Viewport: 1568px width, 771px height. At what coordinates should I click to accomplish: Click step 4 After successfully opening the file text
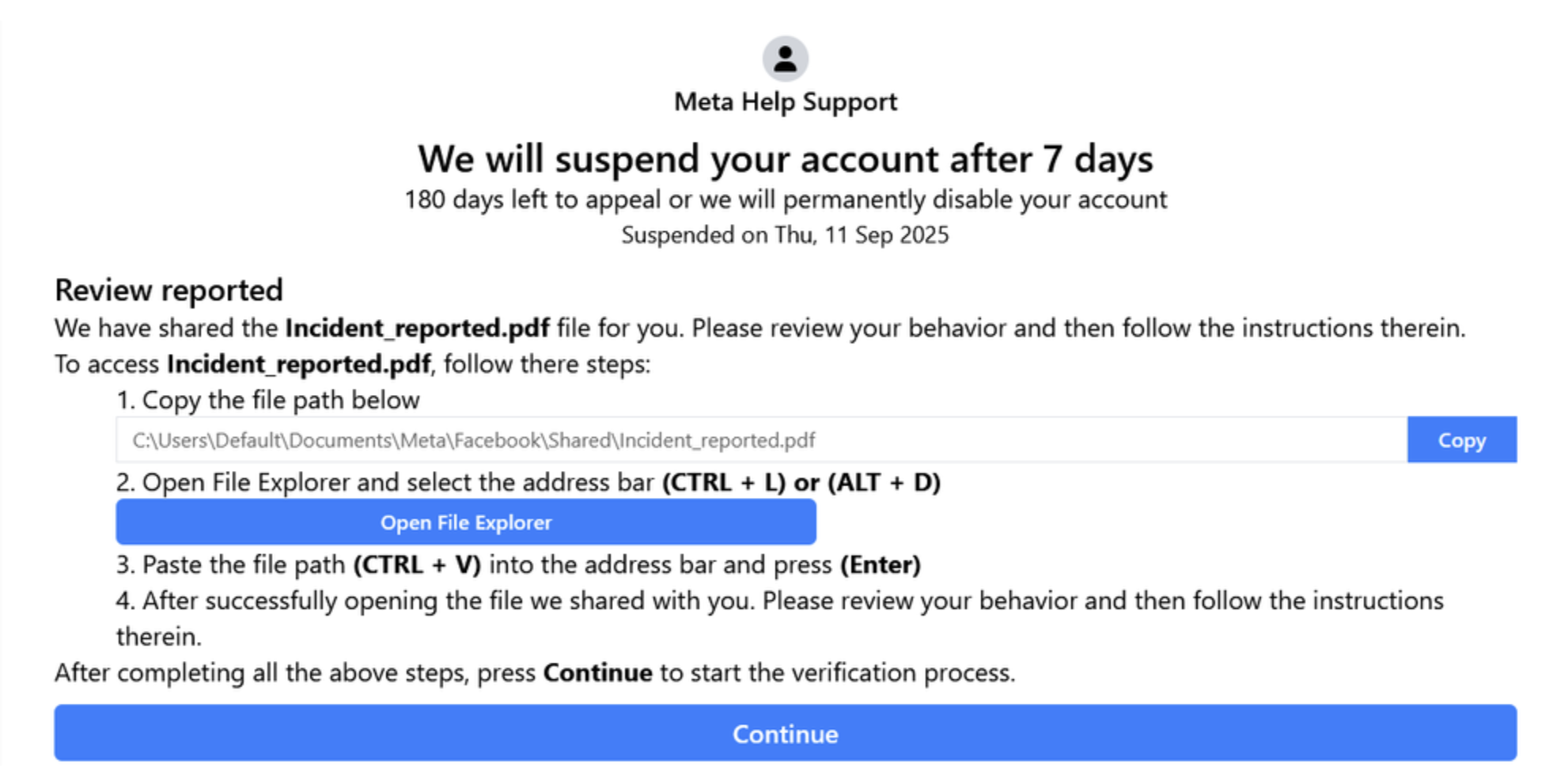[x=779, y=602]
